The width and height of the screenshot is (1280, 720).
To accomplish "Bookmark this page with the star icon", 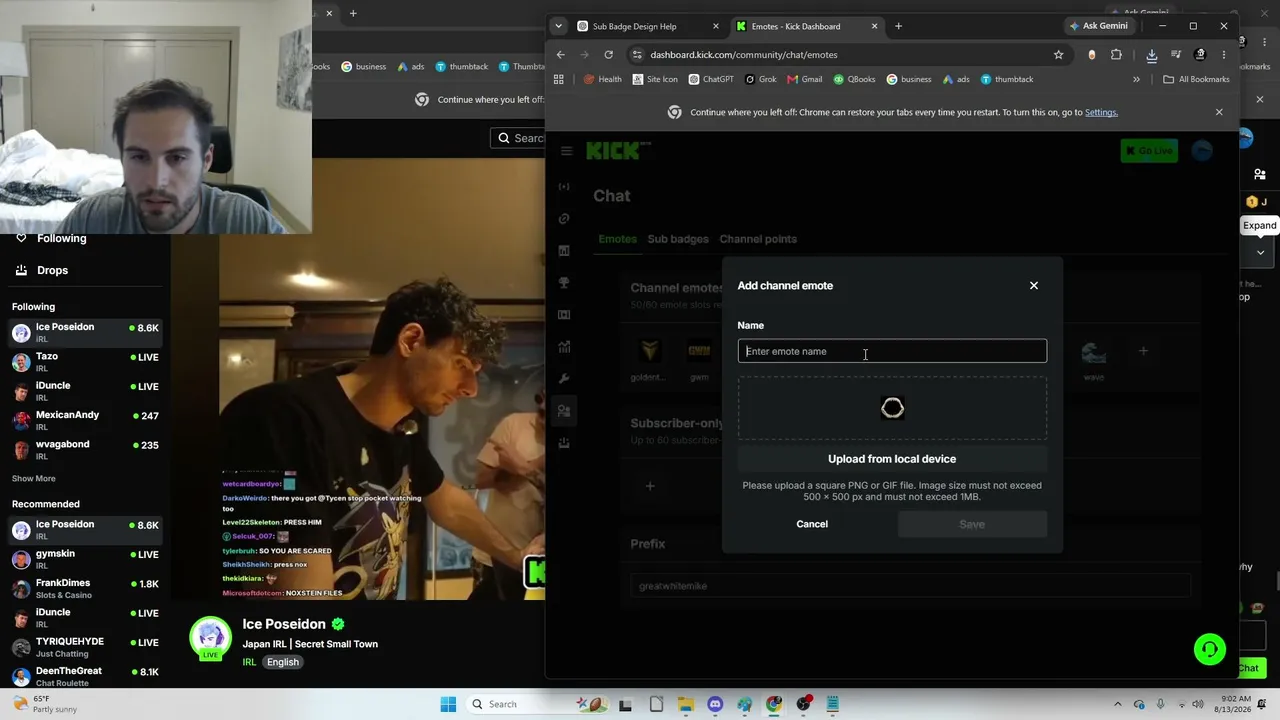I will pyautogui.click(x=1058, y=55).
